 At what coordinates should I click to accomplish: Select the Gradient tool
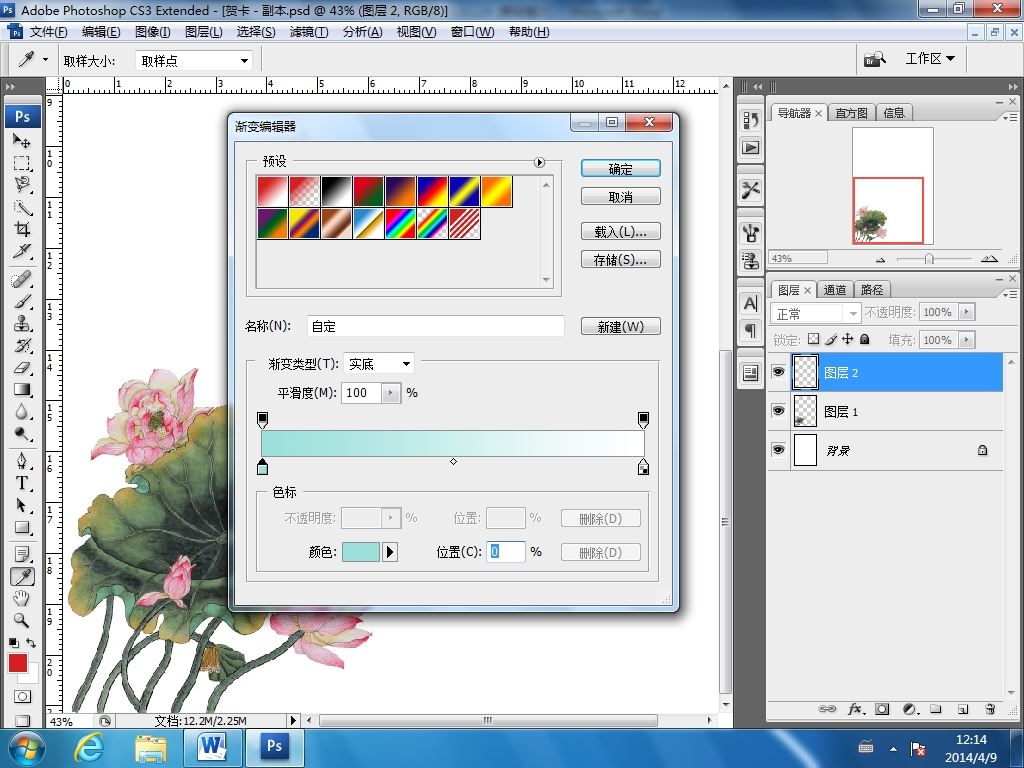coord(22,390)
